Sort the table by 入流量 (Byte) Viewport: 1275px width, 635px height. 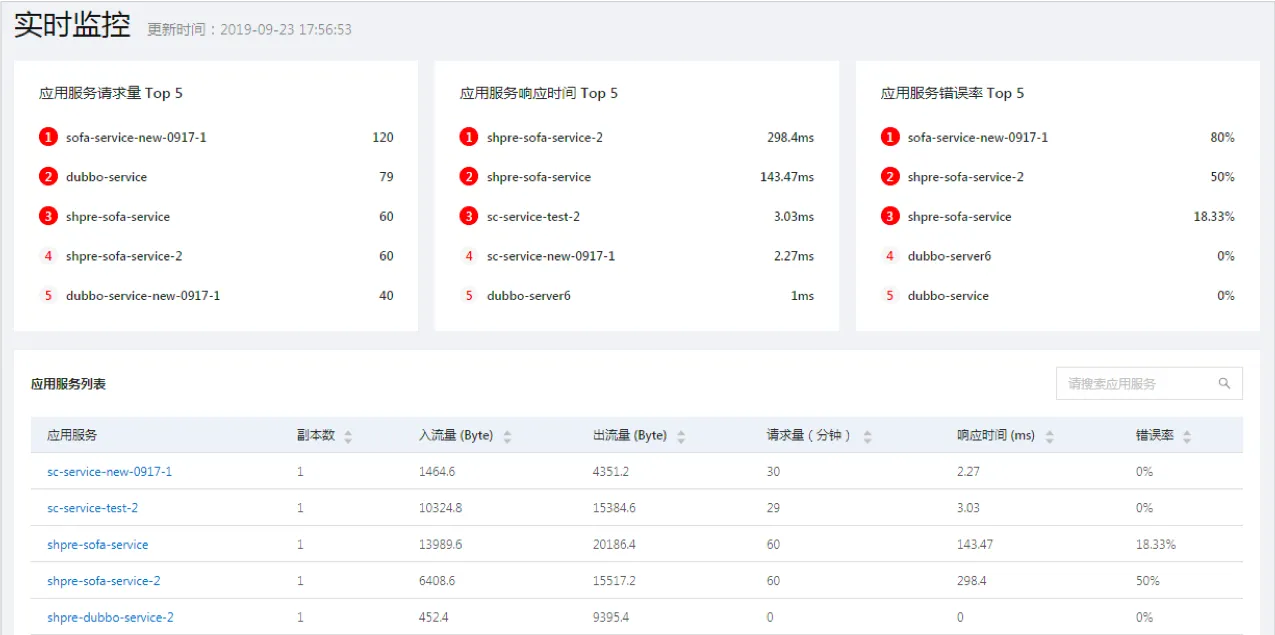pyautogui.click(x=507, y=436)
